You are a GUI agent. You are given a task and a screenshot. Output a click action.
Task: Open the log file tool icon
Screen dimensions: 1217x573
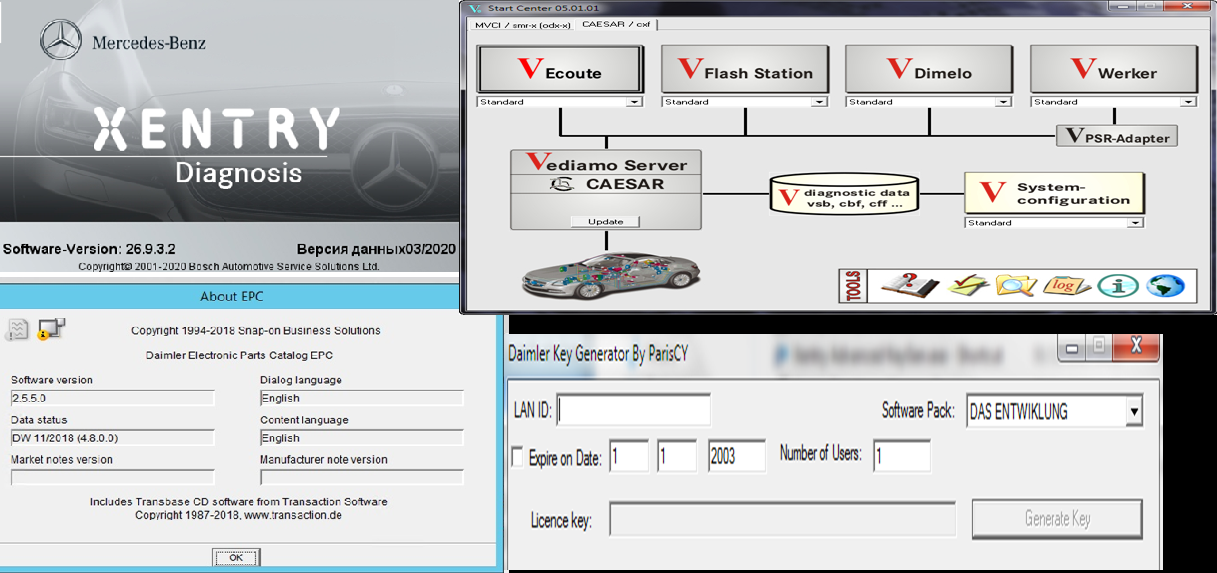(x=1066, y=285)
